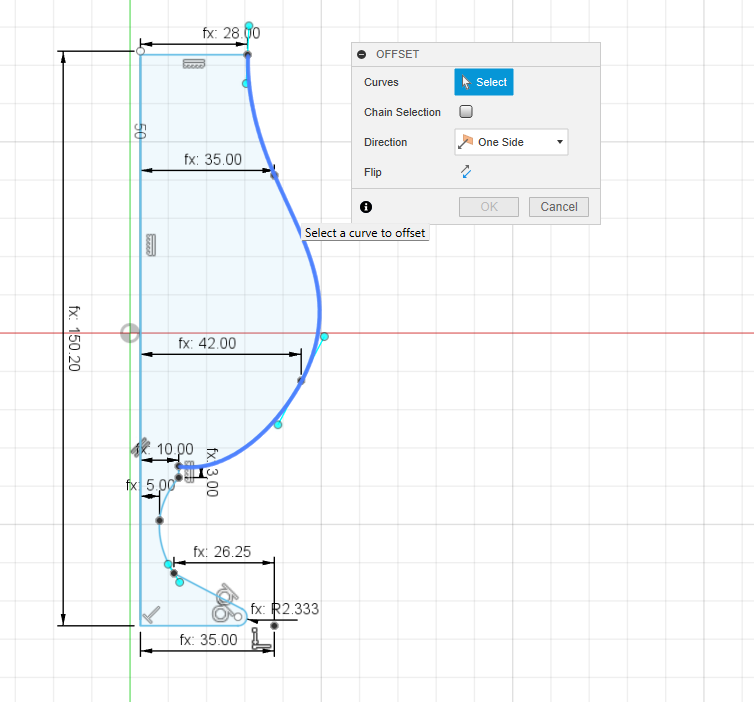This screenshot has height=702, width=754.
Task: Click the fx: 26.25 dimension label
Action: pos(221,552)
